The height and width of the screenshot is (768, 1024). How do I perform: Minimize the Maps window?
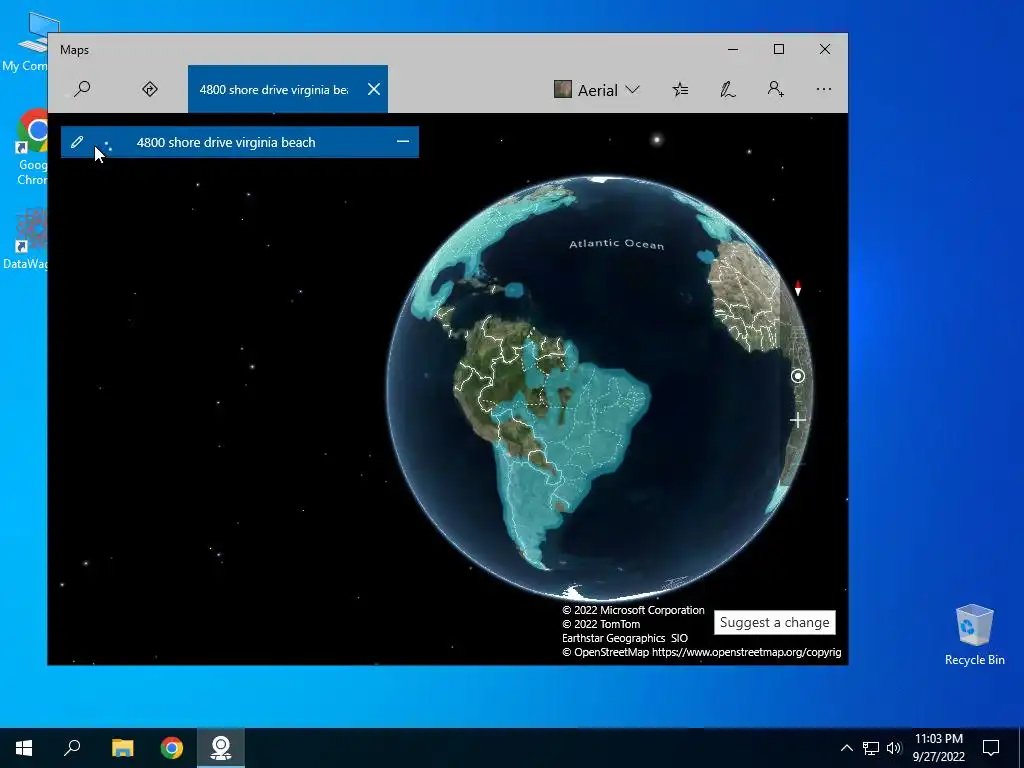pos(733,49)
